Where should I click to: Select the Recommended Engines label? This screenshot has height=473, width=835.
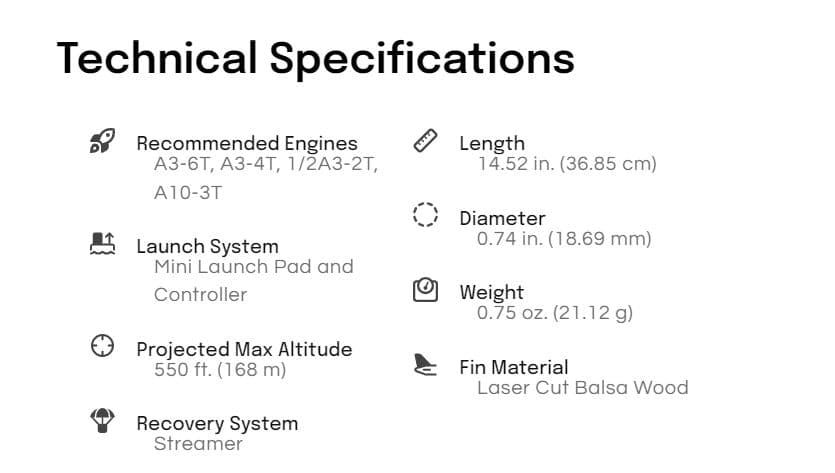click(246, 143)
